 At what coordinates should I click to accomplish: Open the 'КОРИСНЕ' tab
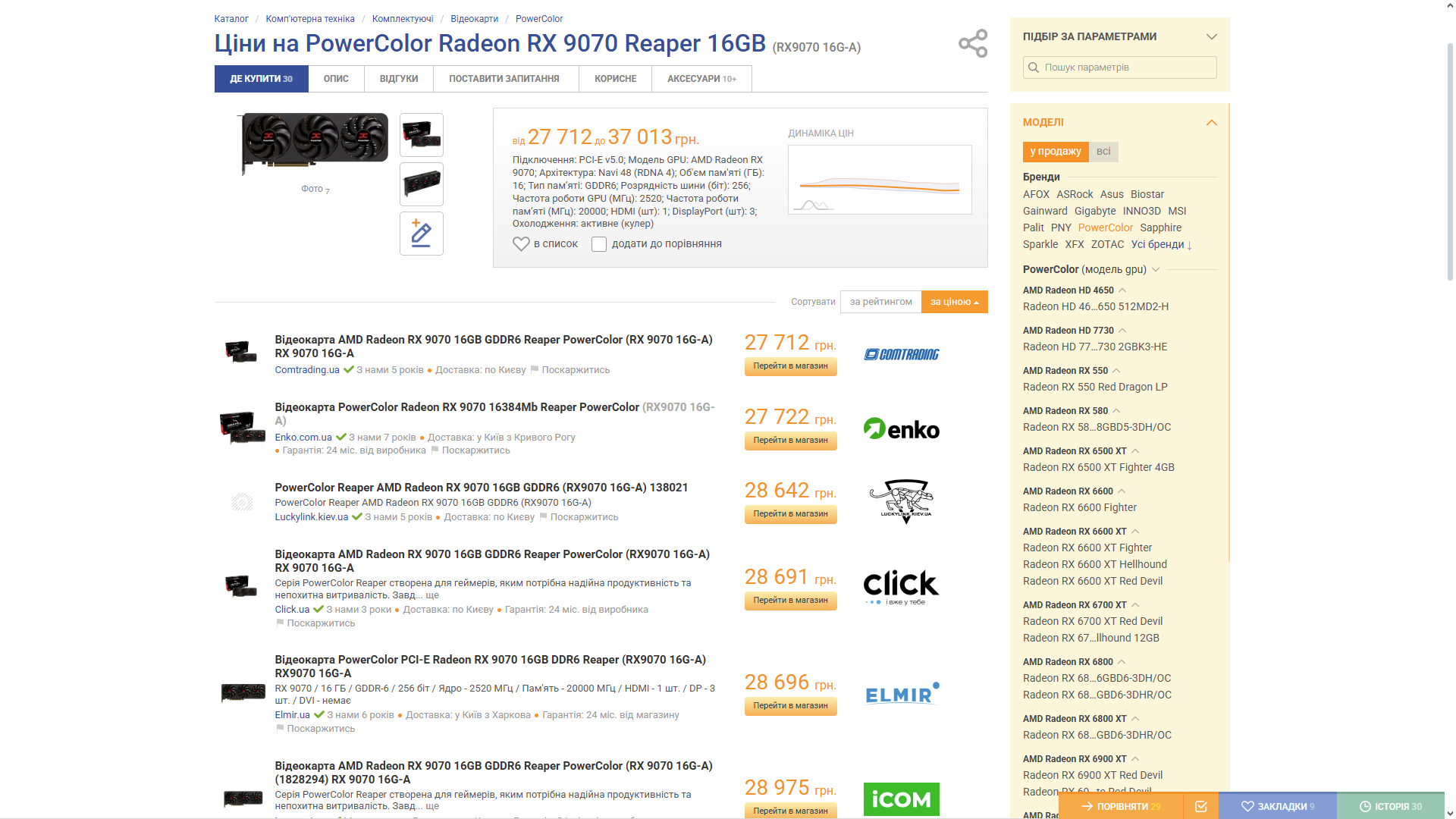[x=616, y=79]
